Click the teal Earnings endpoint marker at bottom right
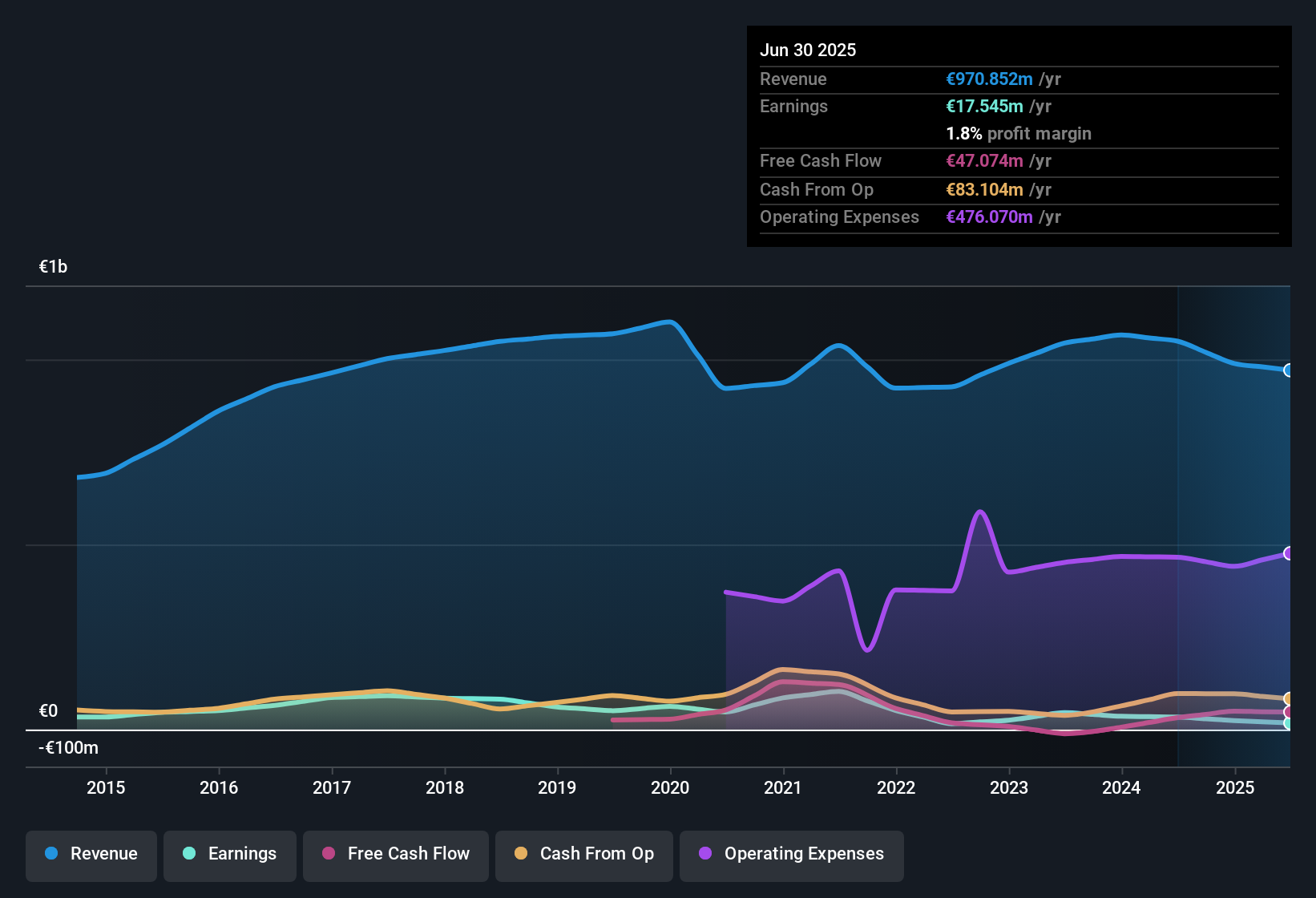The height and width of the screenshot is (898, 1316). coord(1288,724)
